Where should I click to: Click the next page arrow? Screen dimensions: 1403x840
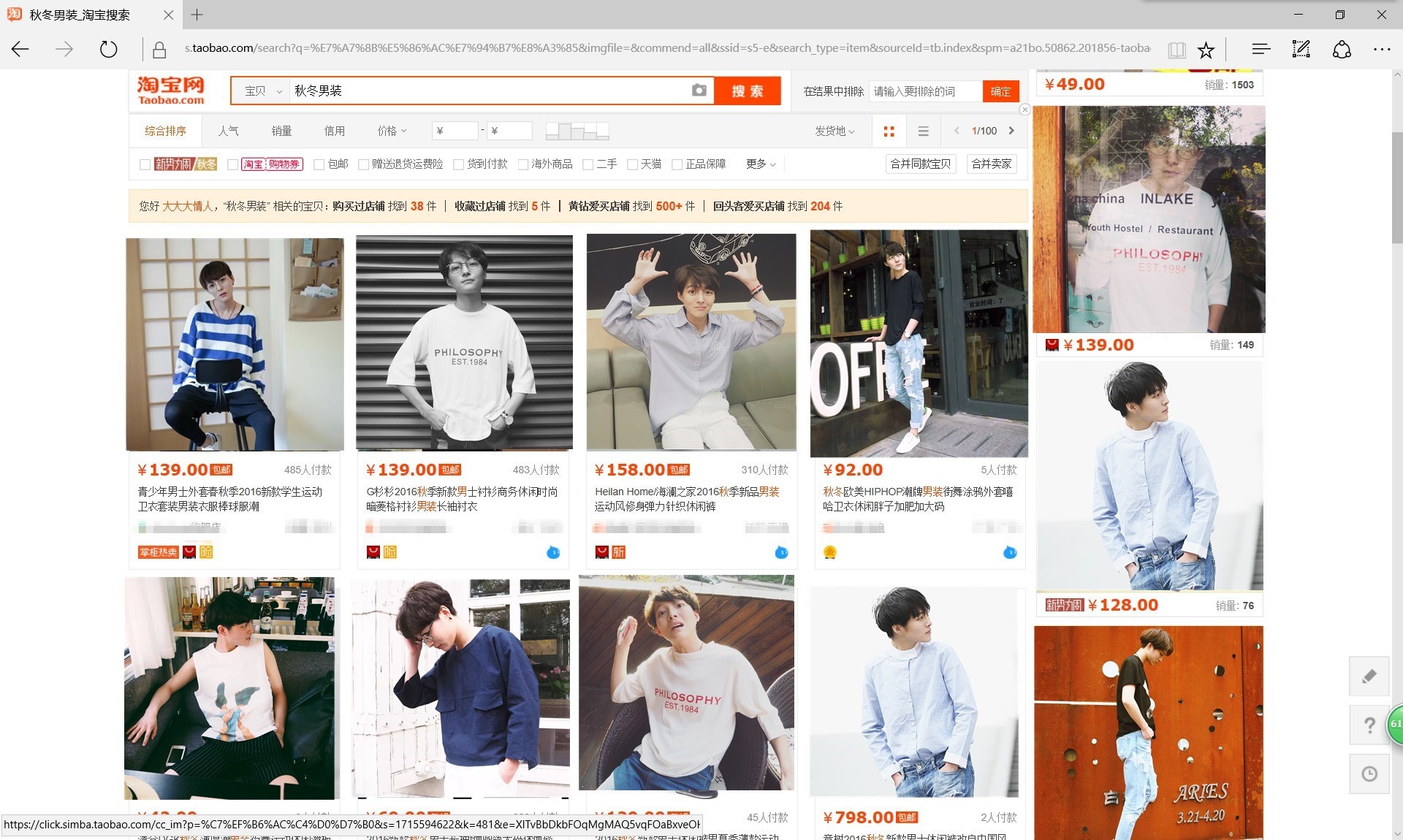1011,131
